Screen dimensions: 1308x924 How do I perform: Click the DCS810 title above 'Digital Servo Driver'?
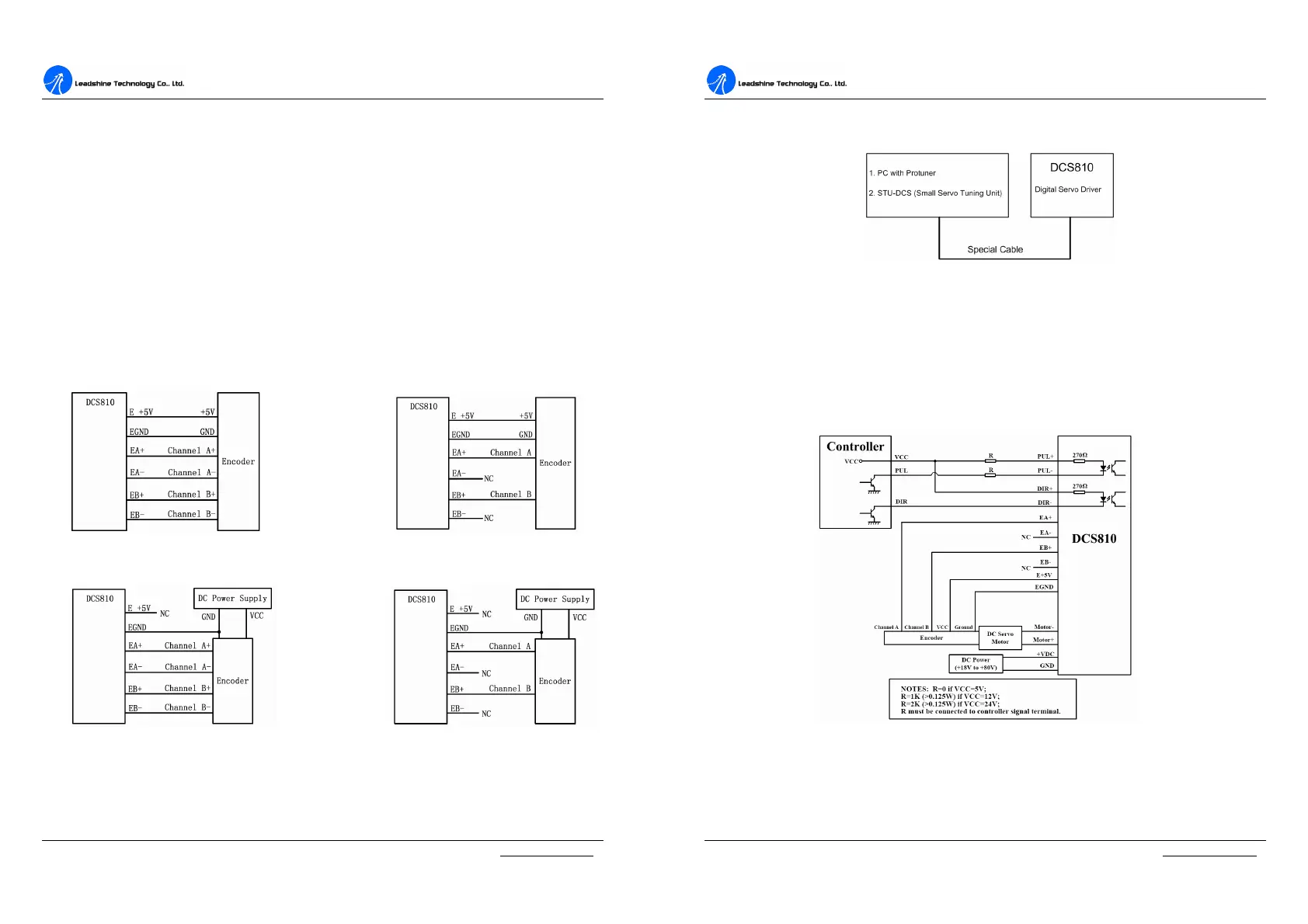tap(1072, 168)
